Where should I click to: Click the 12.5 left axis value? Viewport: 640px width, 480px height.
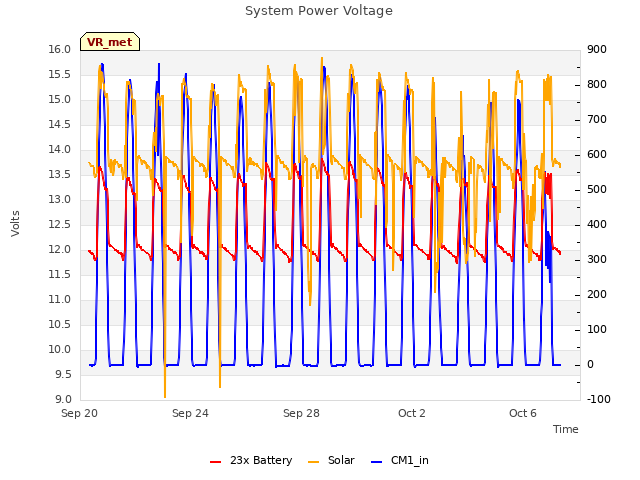[60, 225]
